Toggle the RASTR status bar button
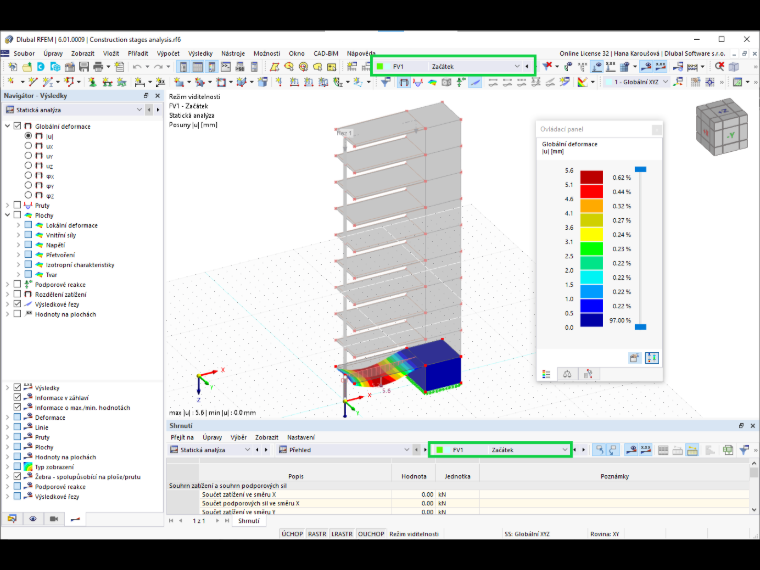 pos(317,534)
